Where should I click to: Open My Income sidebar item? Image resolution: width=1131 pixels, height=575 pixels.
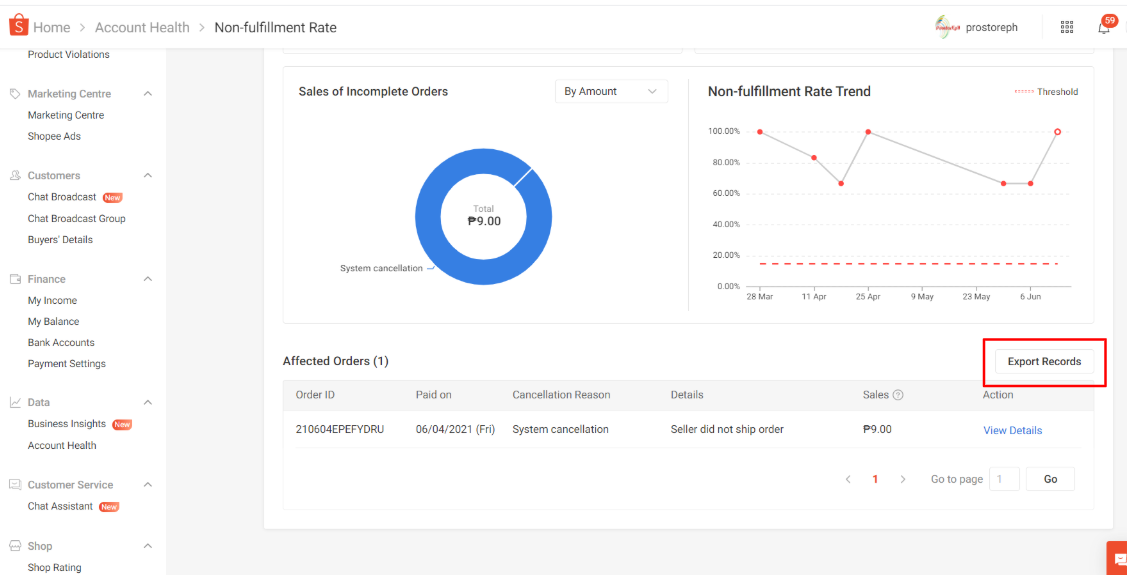52,301
